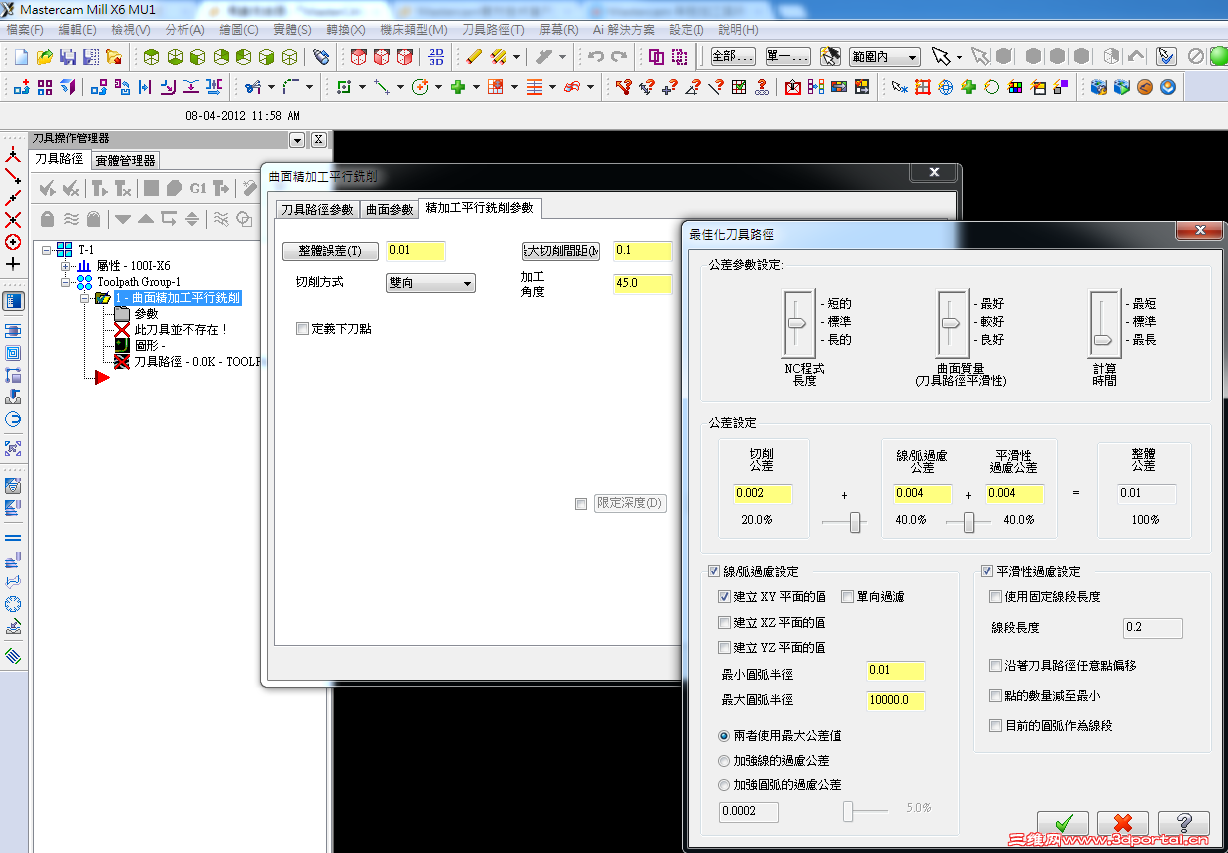Move insert arrow down triangle icon
This screenshot has width=1228, height=853.
pos(123,219)
